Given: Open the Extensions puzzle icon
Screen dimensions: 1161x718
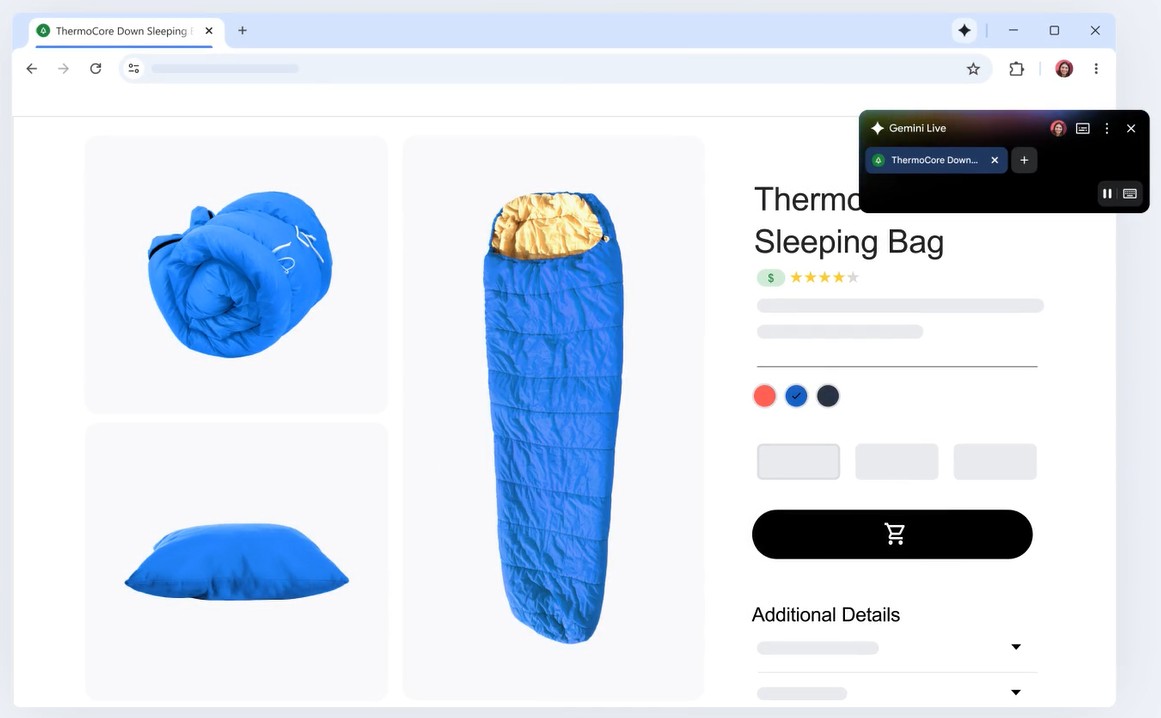Looking at the screenshot, I should coord(1017,69).
